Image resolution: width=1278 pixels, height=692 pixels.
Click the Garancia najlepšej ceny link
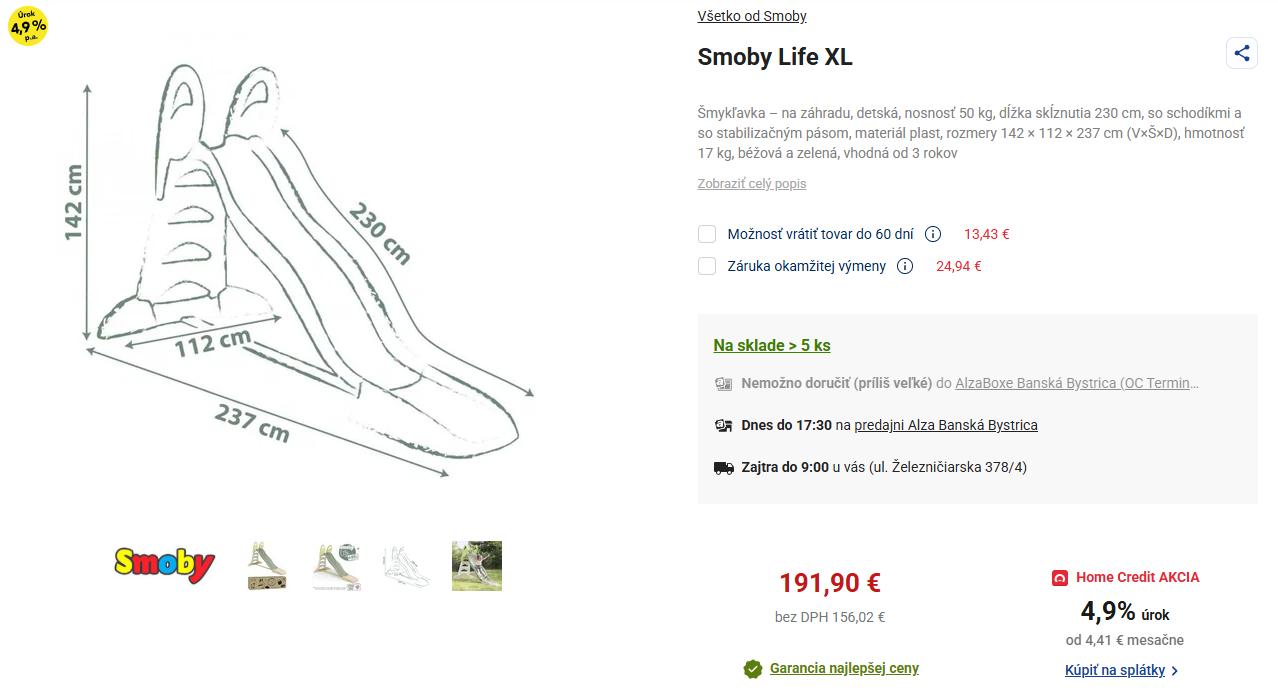tap(844, 669)
